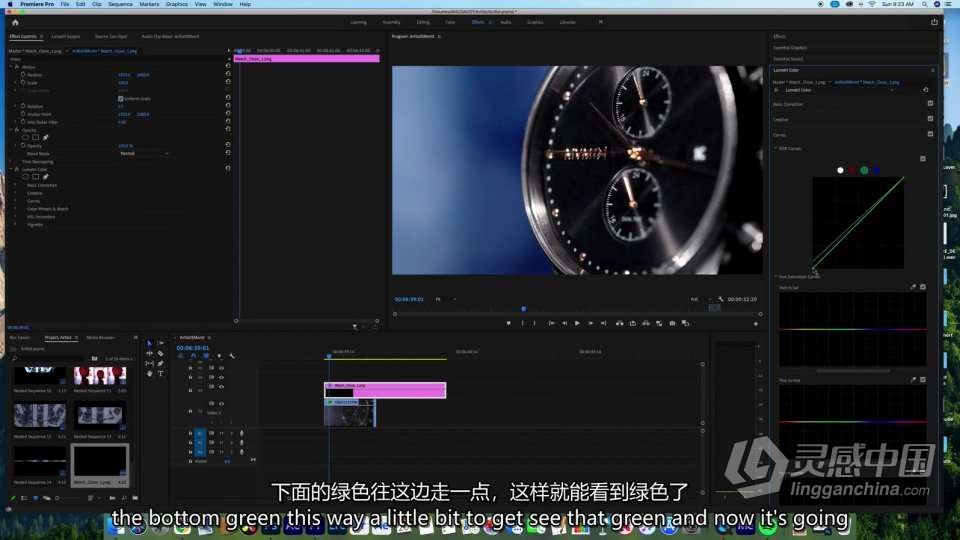Open Comparison View in Program monitor
The height and width of the screenshot is (540, 960).
point(685,323)
